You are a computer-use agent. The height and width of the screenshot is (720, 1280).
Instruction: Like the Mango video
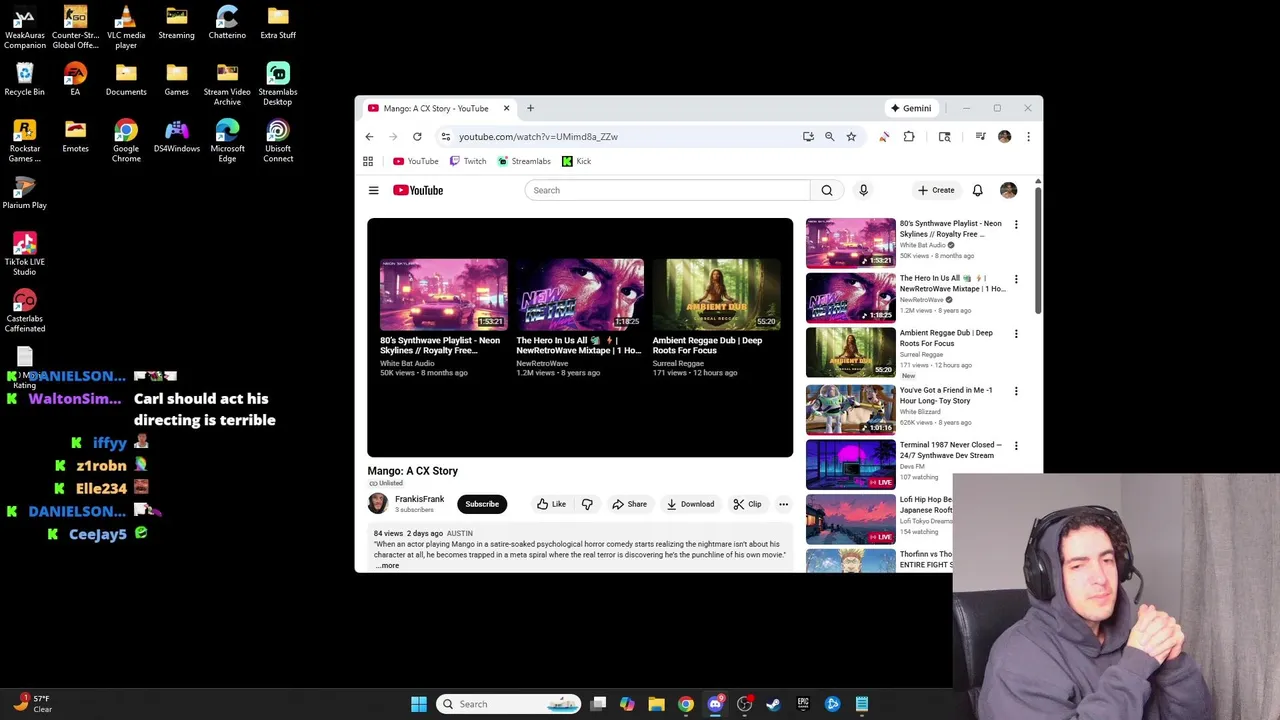coord(551,504)
